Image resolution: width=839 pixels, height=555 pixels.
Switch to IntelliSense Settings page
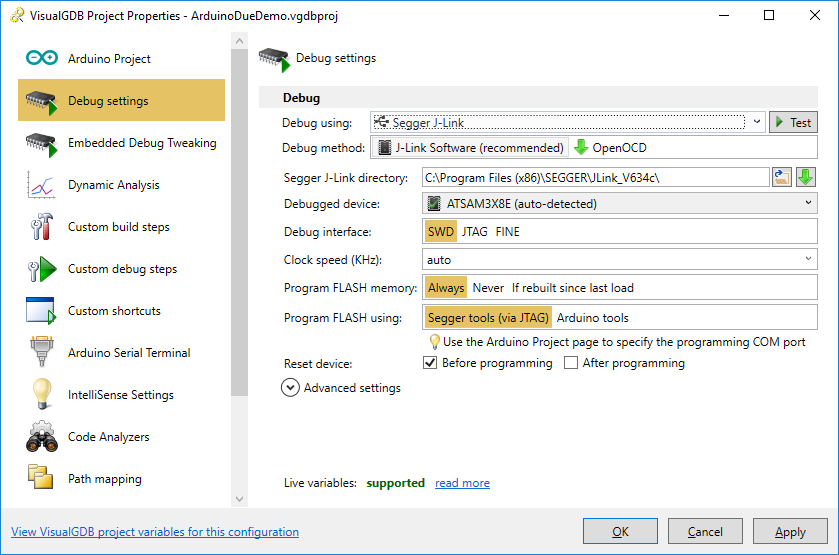(121, 395)
